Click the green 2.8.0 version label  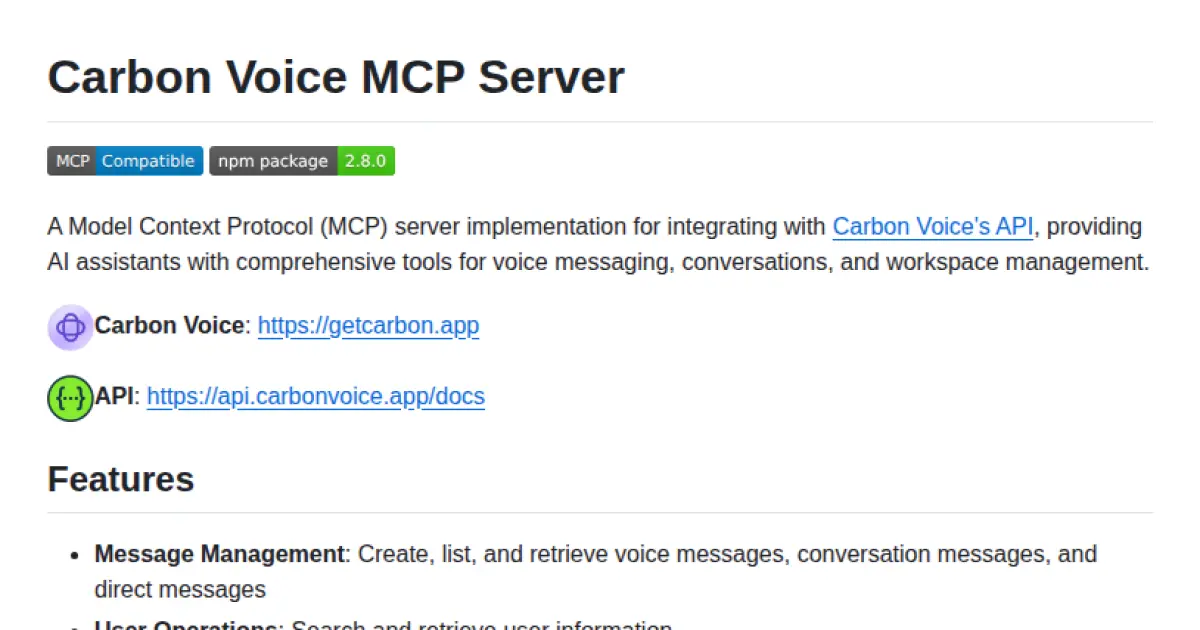[366, 160]
